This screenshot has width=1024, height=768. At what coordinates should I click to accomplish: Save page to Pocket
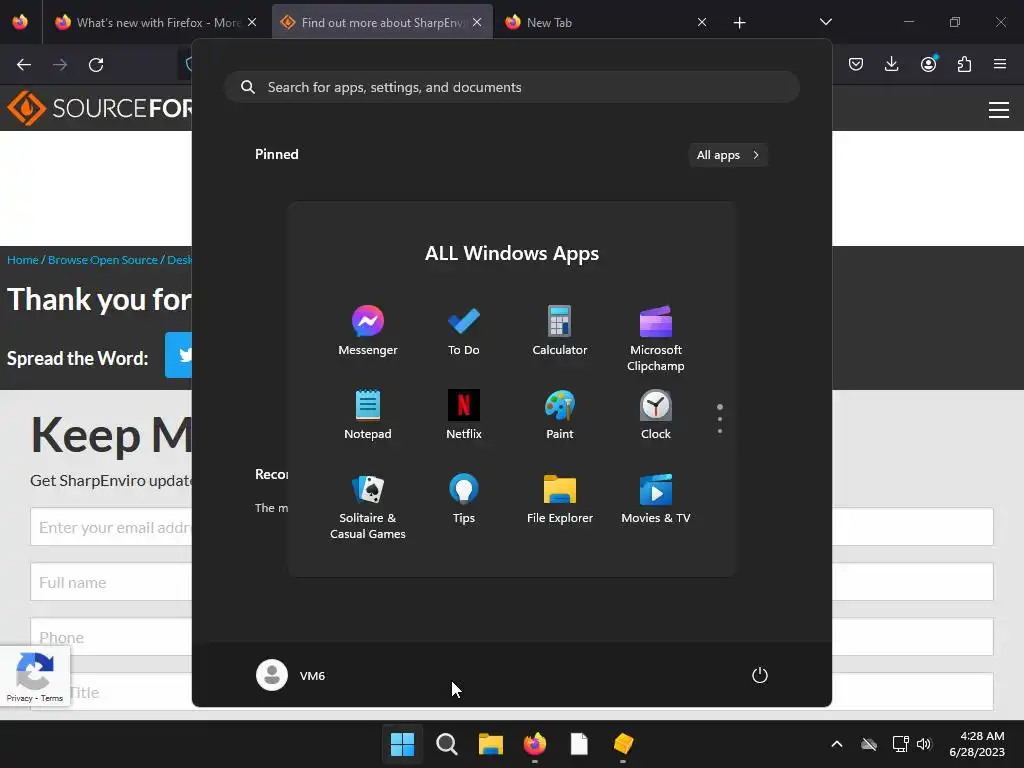tap(856, 64)
